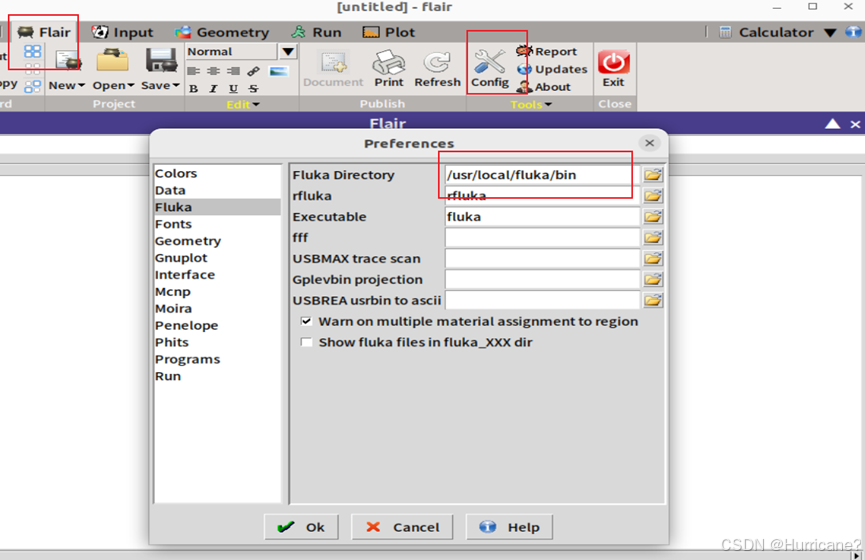Select Moira in Preferences list
This screenshot has height=560, width=865.
pos(217,308)
